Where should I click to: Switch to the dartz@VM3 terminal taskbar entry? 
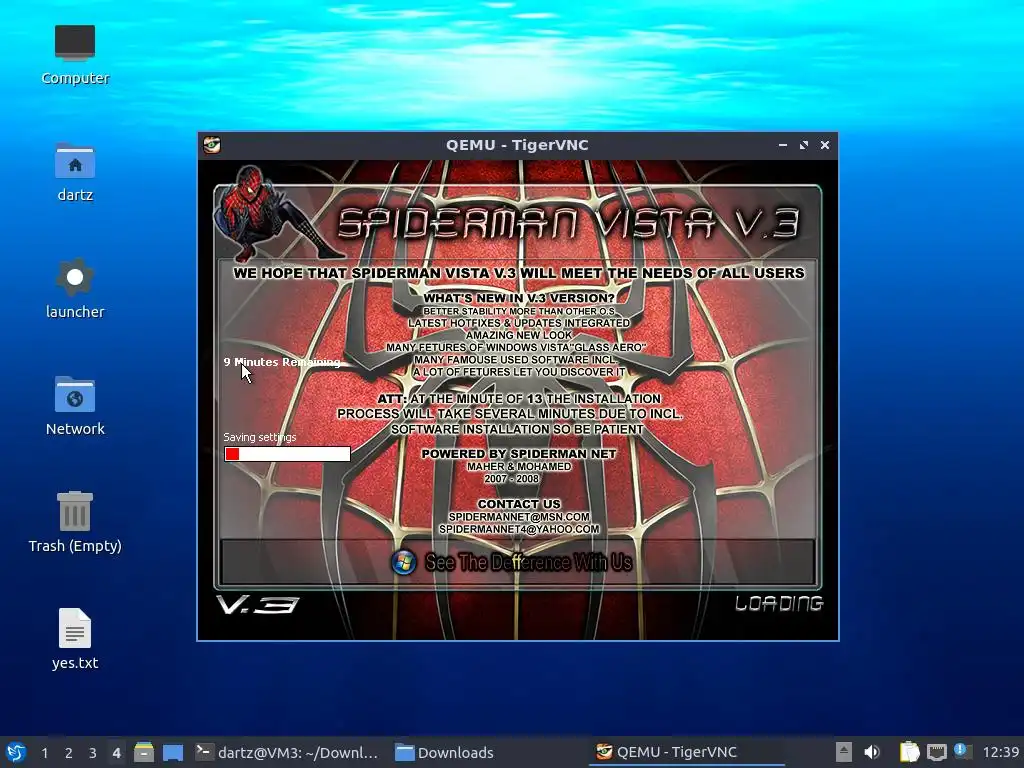click(287, 752)
